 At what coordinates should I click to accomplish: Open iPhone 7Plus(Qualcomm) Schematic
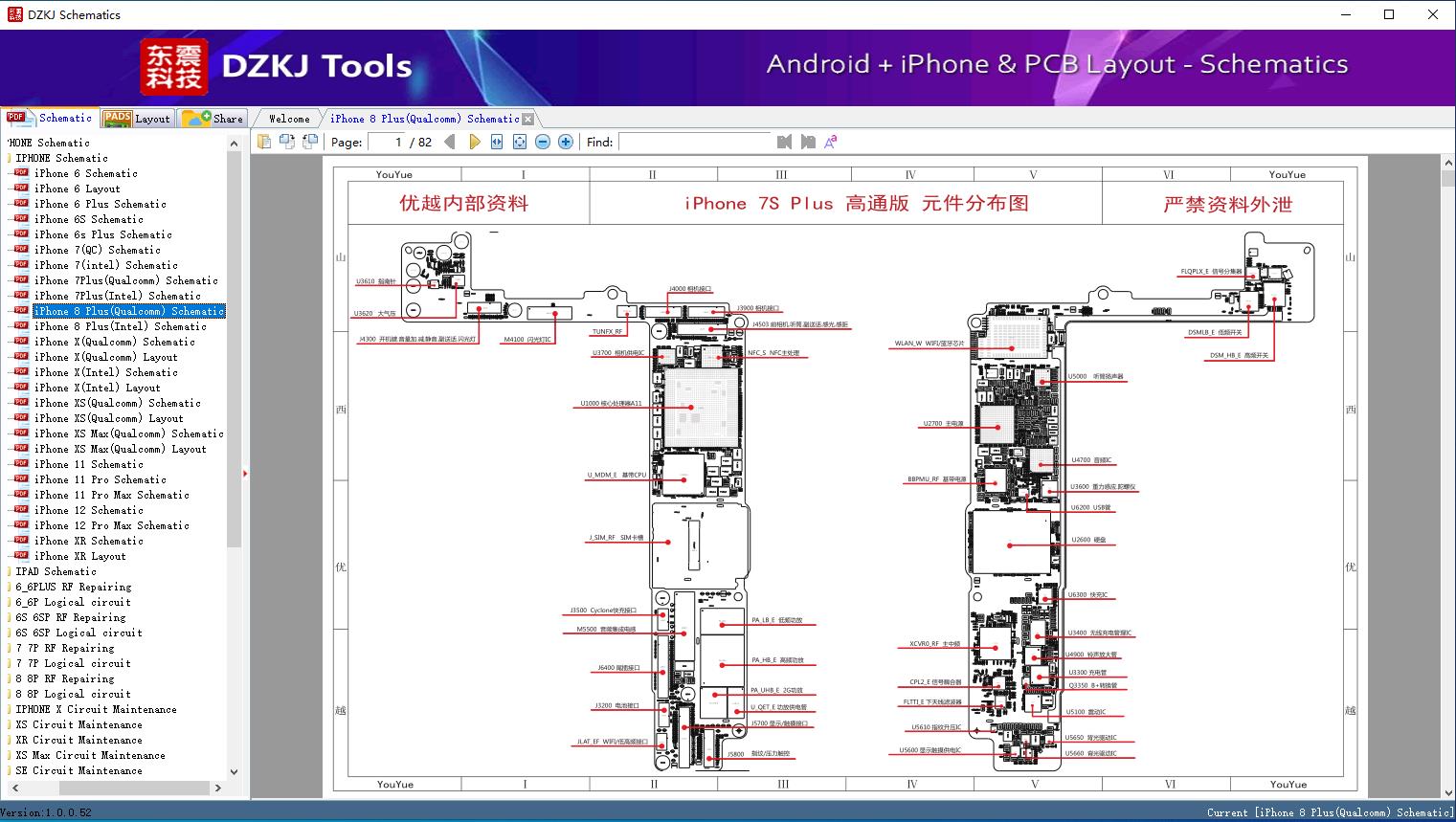125,280
